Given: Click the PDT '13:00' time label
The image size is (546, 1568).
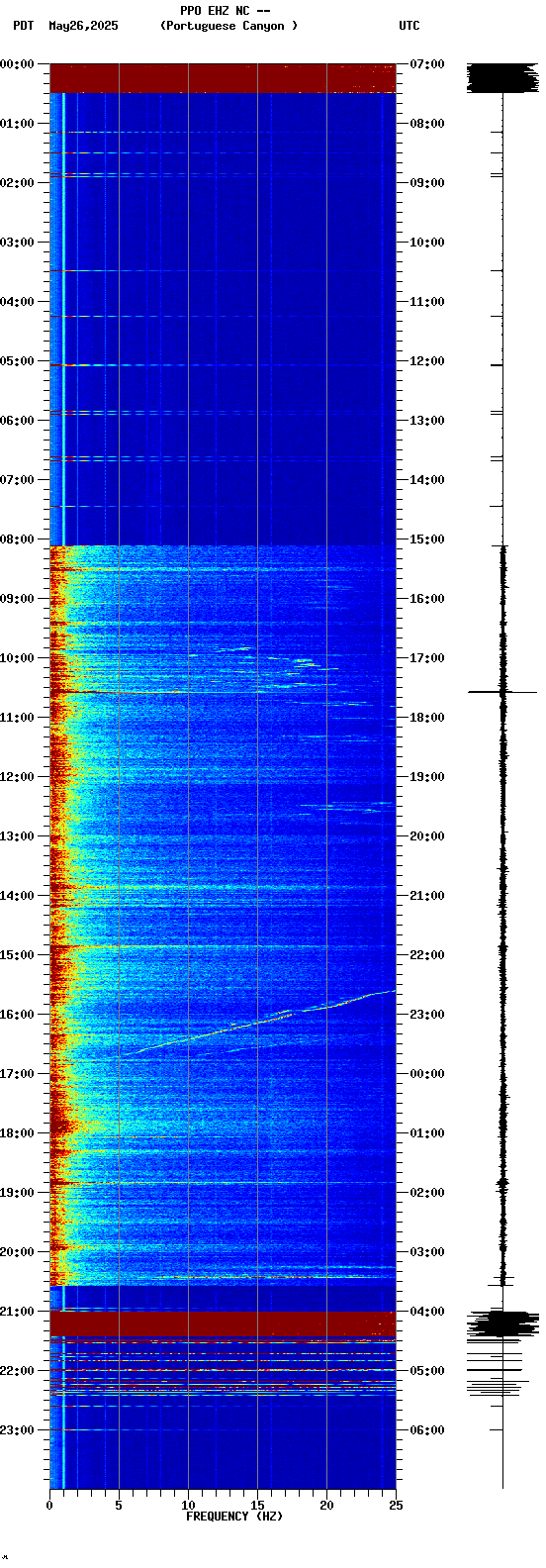Looking at the screenshot, I should (17, 836).
